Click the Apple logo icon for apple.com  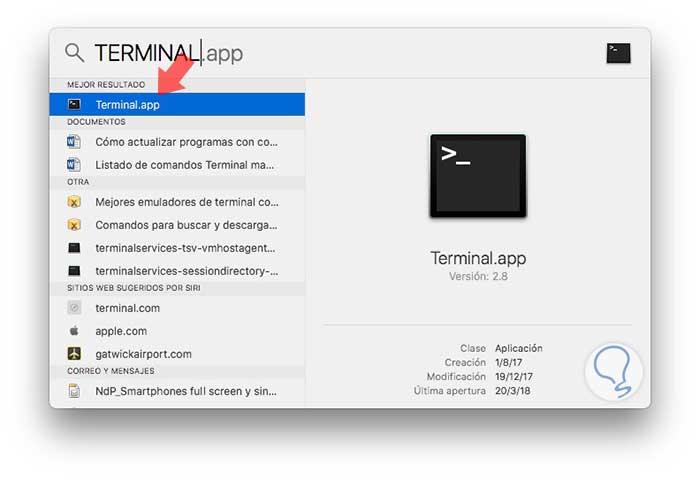tap(74, 331)
